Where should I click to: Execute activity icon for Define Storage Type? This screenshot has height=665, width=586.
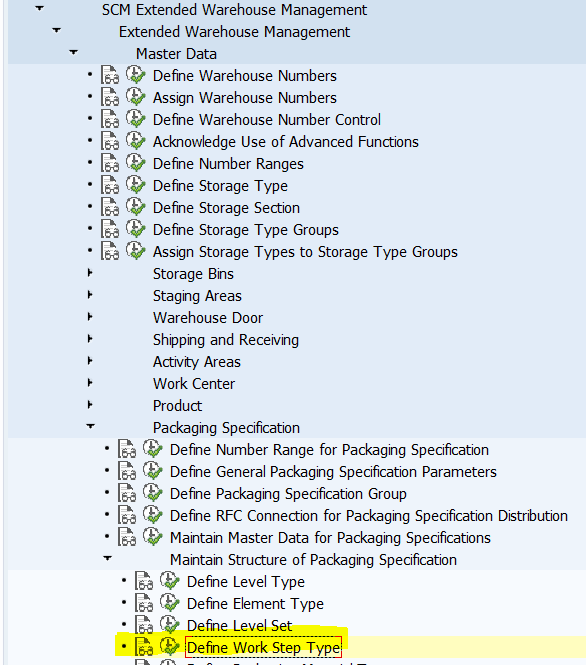click(136, 185)
